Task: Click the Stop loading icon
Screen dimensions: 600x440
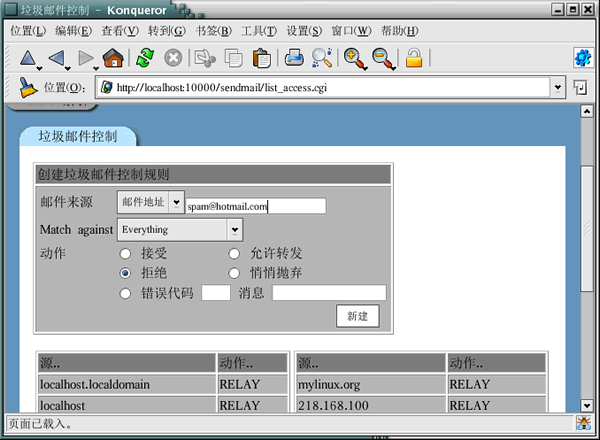Action: [x=173, y=59]
